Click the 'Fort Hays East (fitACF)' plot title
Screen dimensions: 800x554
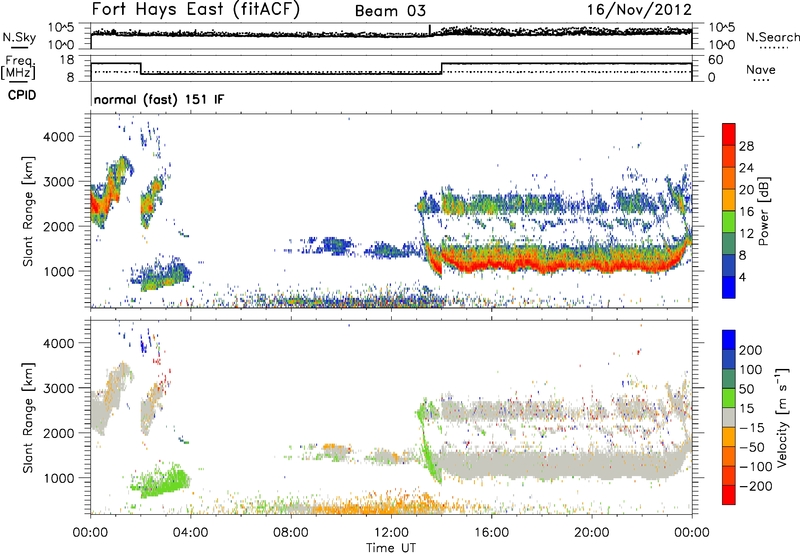(195, 9)
